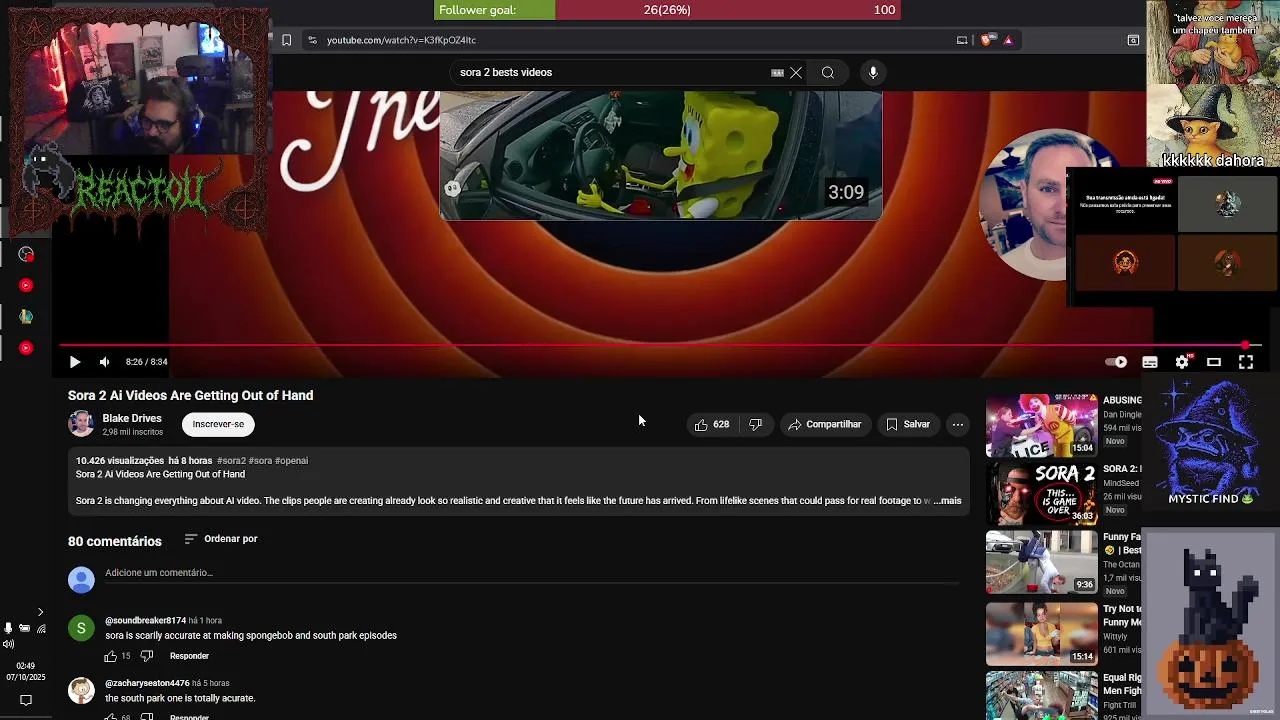Viewport: 1280px width, 720px height.
Task: Open @zacharyseaton4476 commenter profile
Action: [x=147, y=683]
